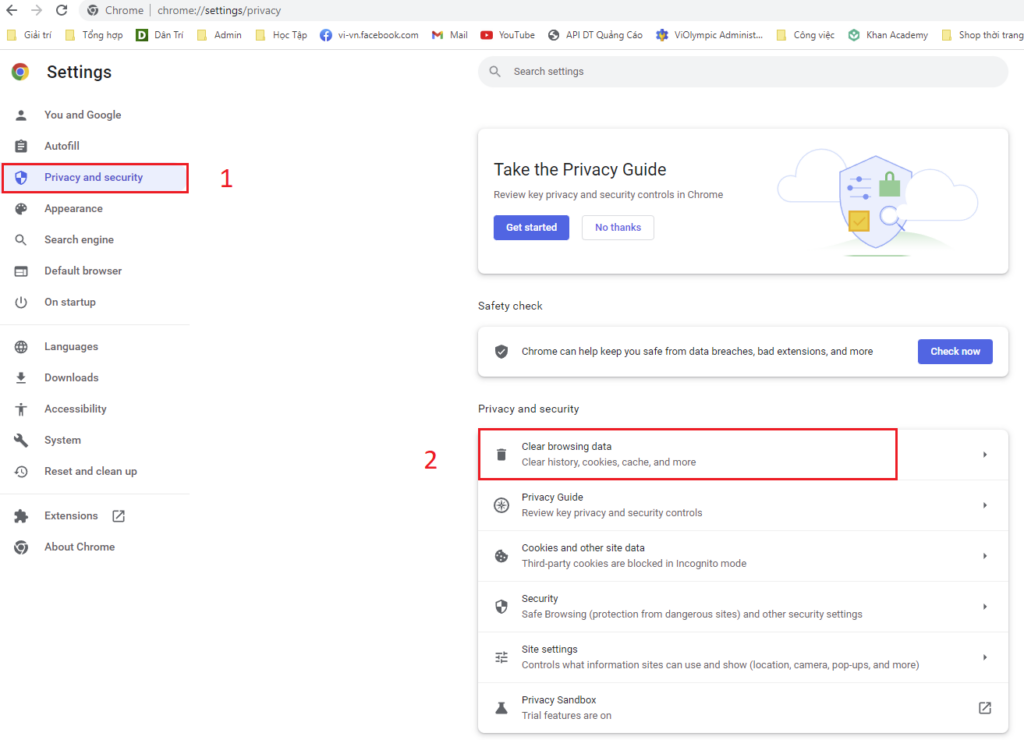Viewport: 1024px width, 740px height.
Task: Open the Languages settings section
Action: pyautogui.click(x=95, y=347)
